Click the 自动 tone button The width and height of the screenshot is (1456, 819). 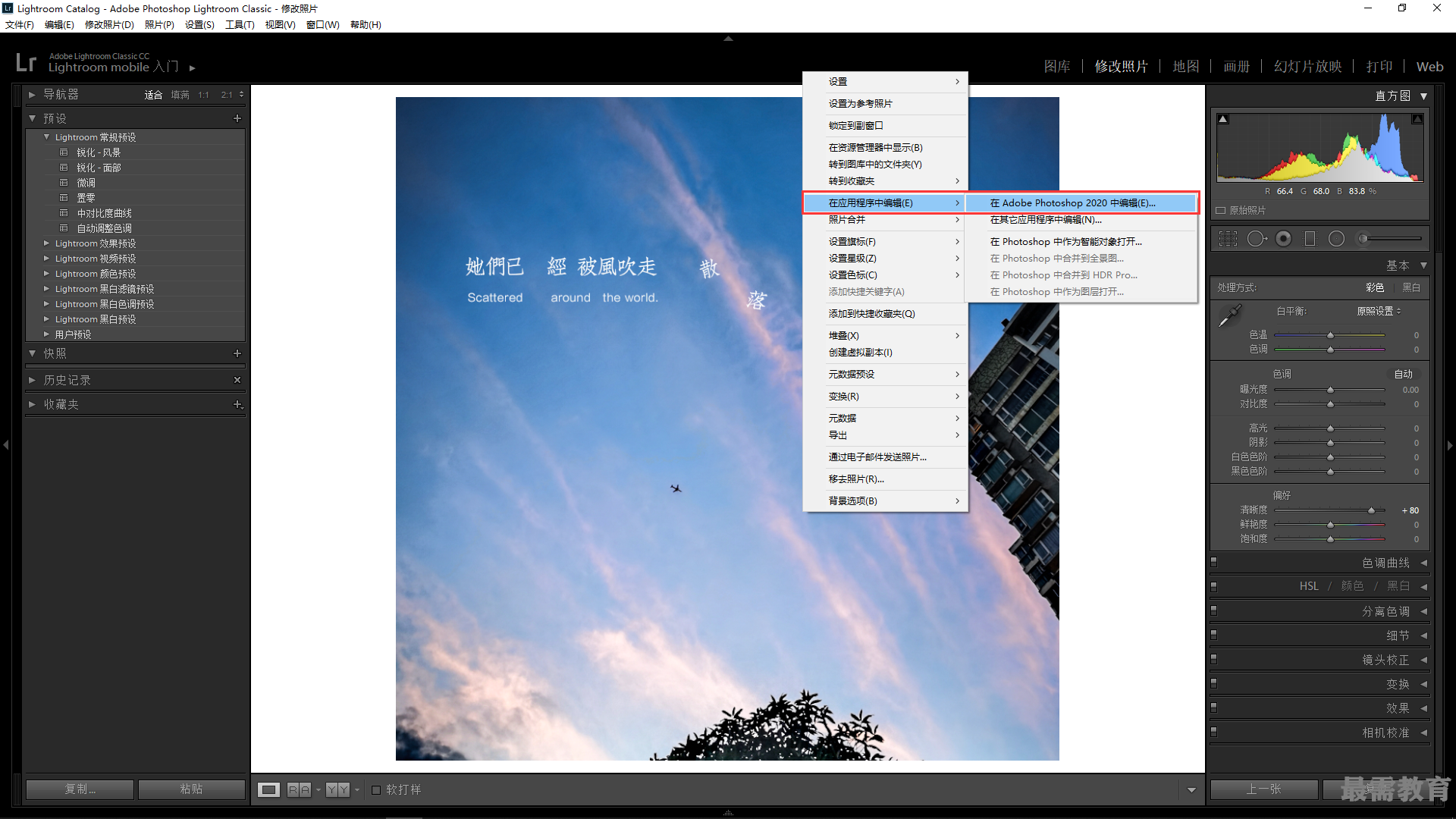tap(1403, 374)
